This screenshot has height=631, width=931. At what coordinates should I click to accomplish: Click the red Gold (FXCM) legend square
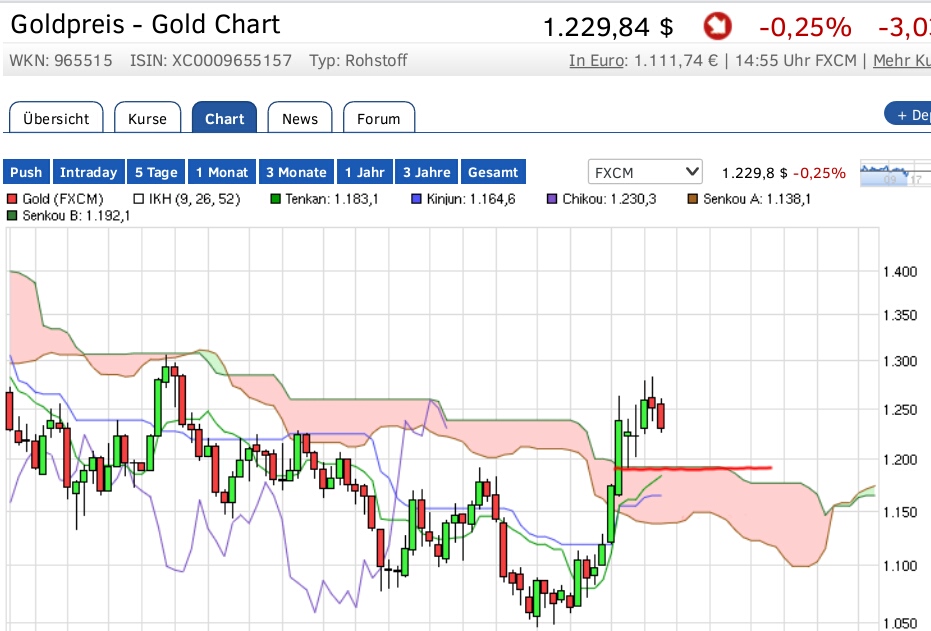tap(13, 199)
